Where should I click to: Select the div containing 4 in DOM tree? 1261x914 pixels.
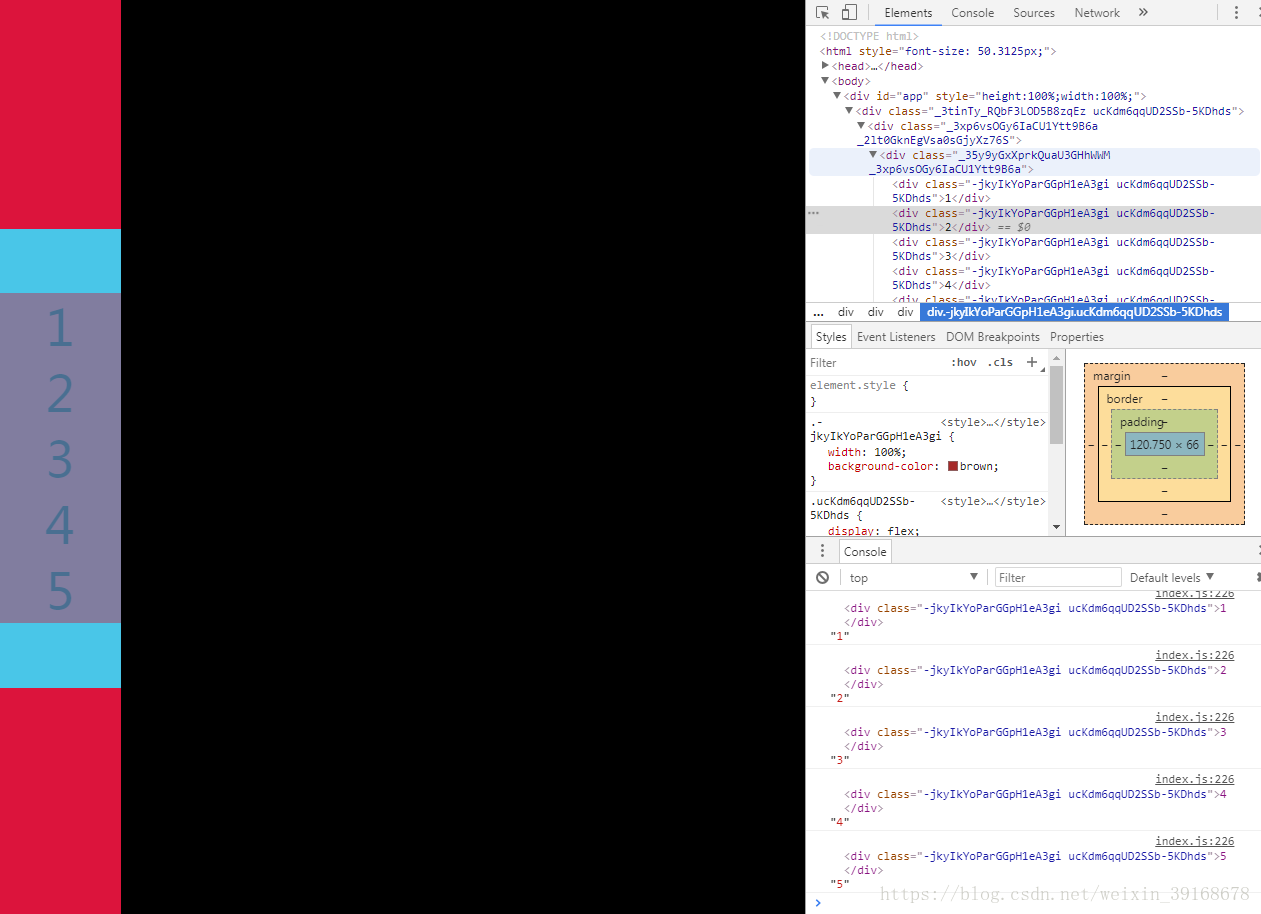pos(1054,278)
